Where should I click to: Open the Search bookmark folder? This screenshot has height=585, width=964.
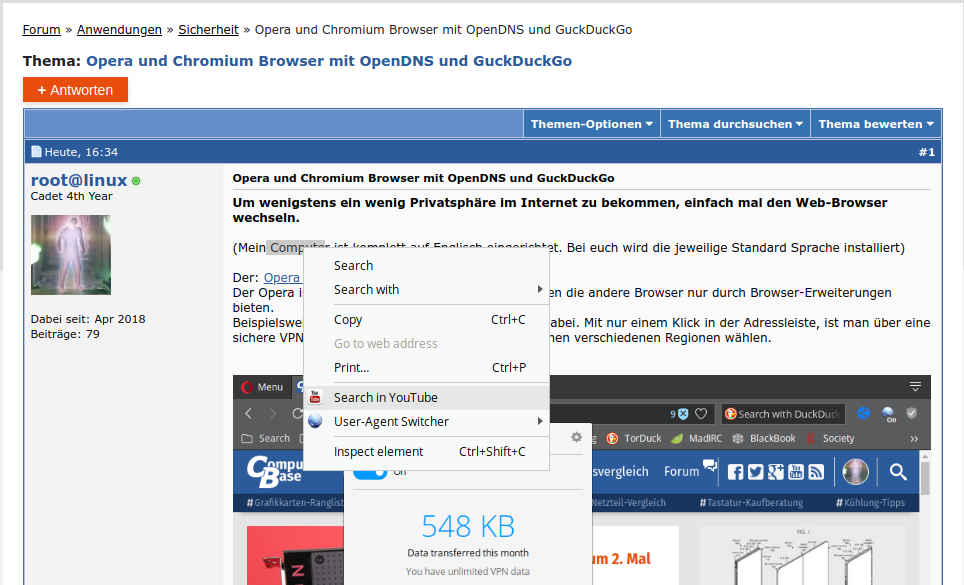[x=266, y=438]
